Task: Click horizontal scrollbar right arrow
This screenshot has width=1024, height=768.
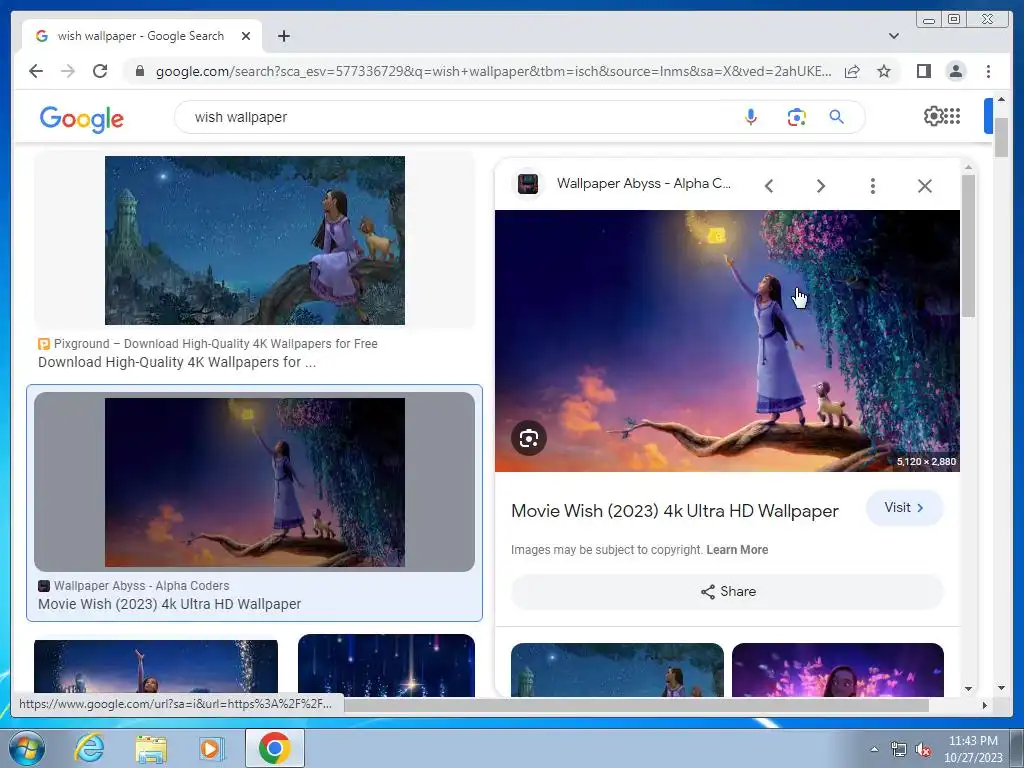Action: [984, 705]
